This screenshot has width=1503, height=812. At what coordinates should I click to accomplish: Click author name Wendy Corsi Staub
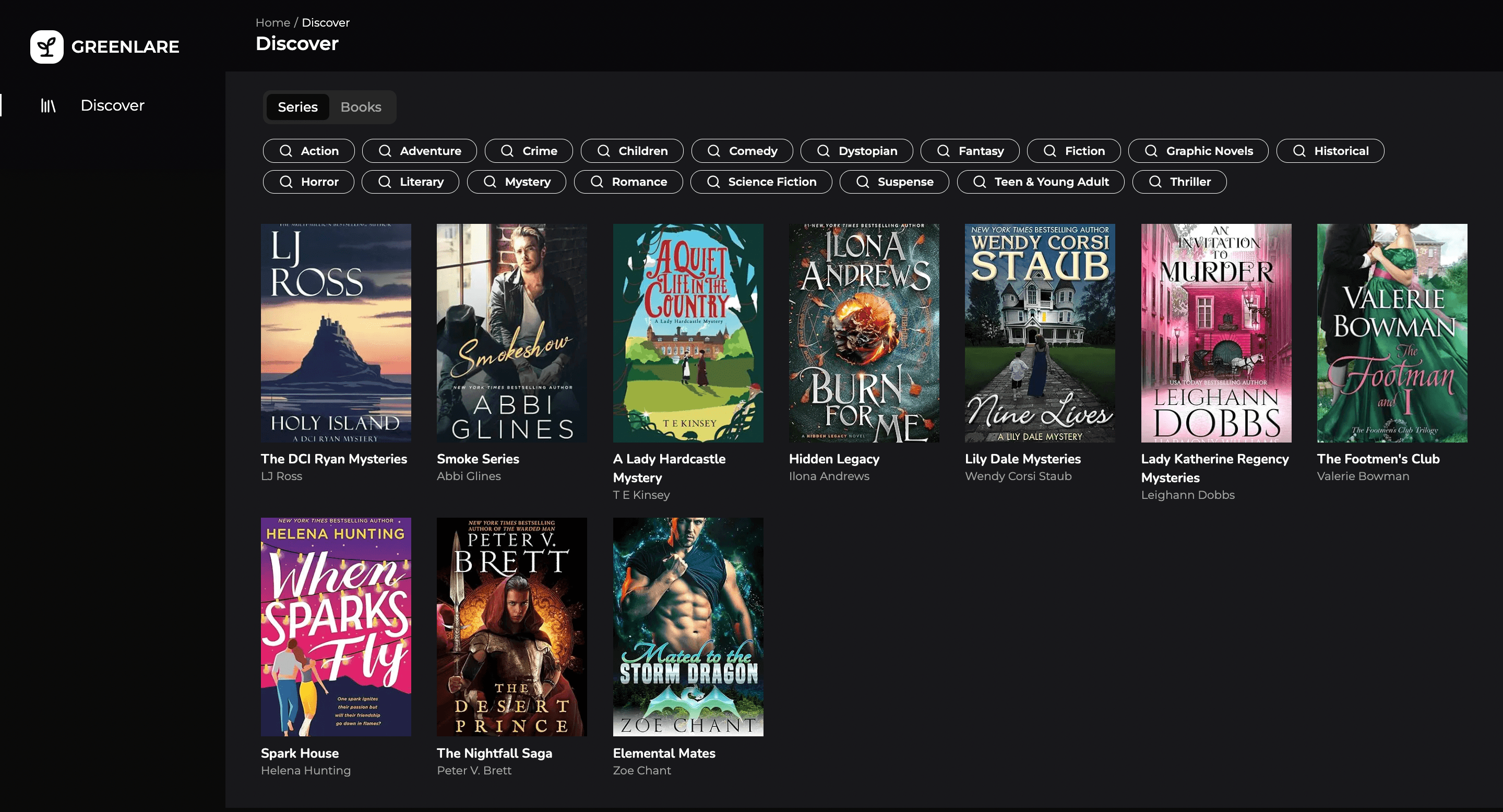1018,476
